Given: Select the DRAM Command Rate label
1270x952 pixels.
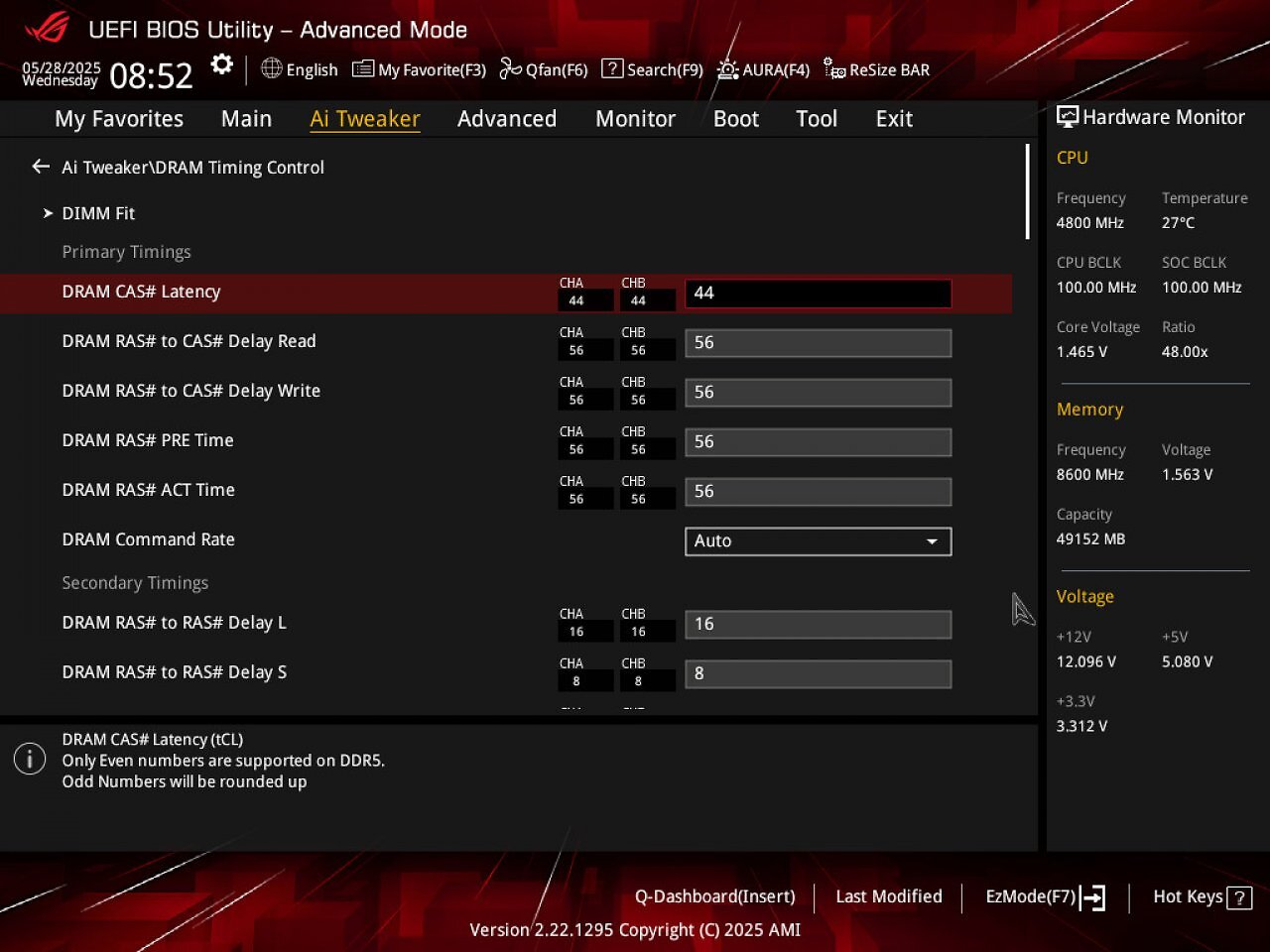Looking at the screenshot, I should tap(148, 539).
